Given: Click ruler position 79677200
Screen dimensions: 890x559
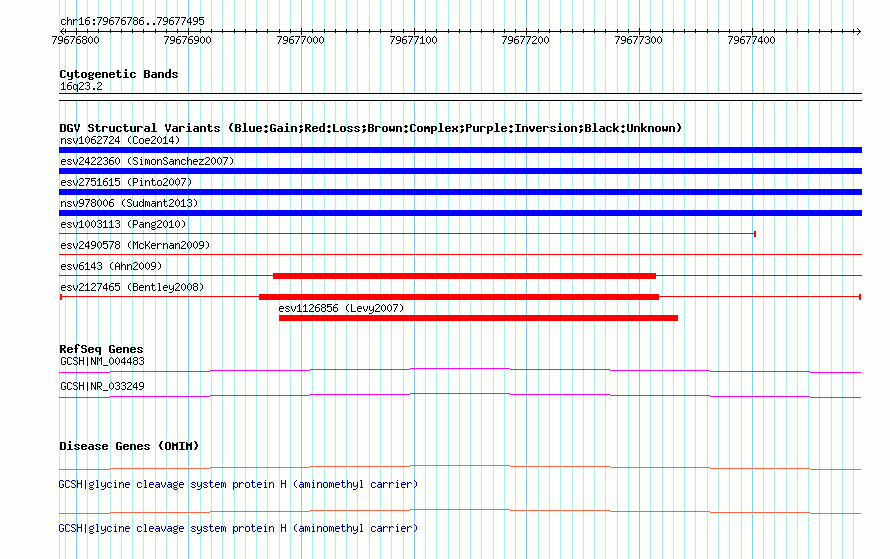Looking at the screenshot, I should coord(526,40).
